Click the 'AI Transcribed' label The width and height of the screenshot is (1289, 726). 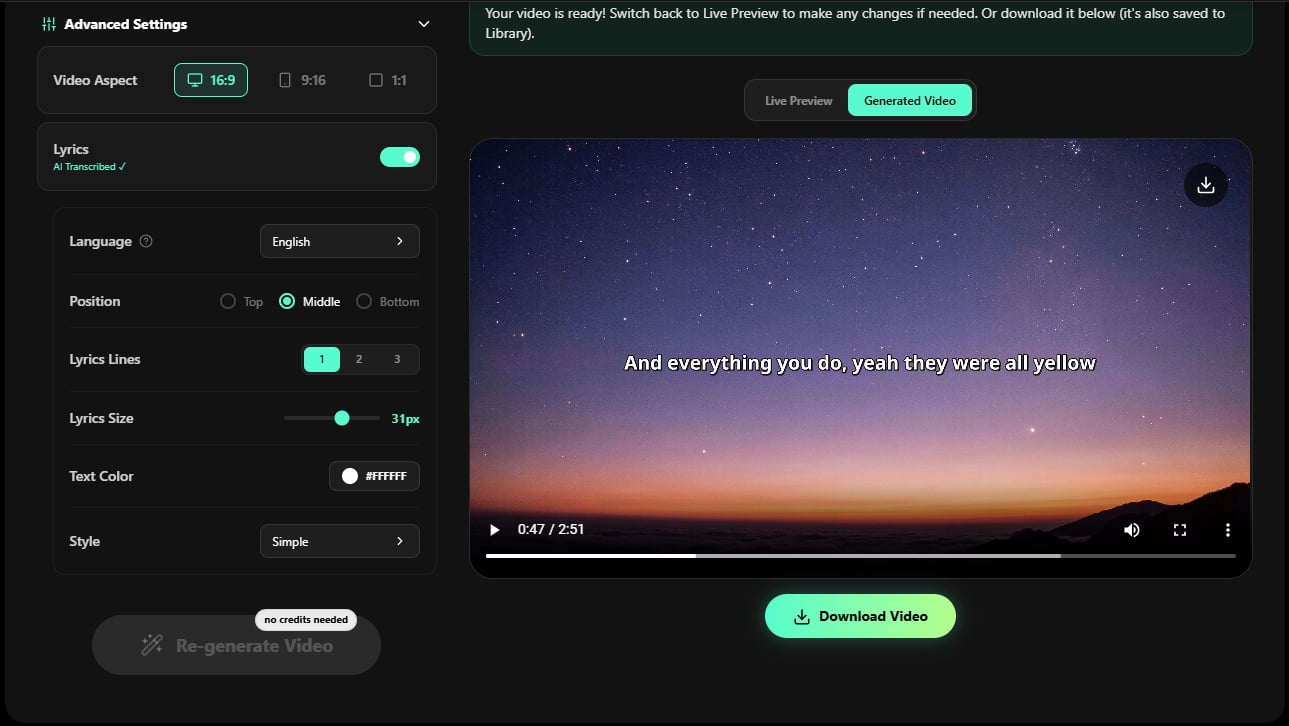click(89, 167)
